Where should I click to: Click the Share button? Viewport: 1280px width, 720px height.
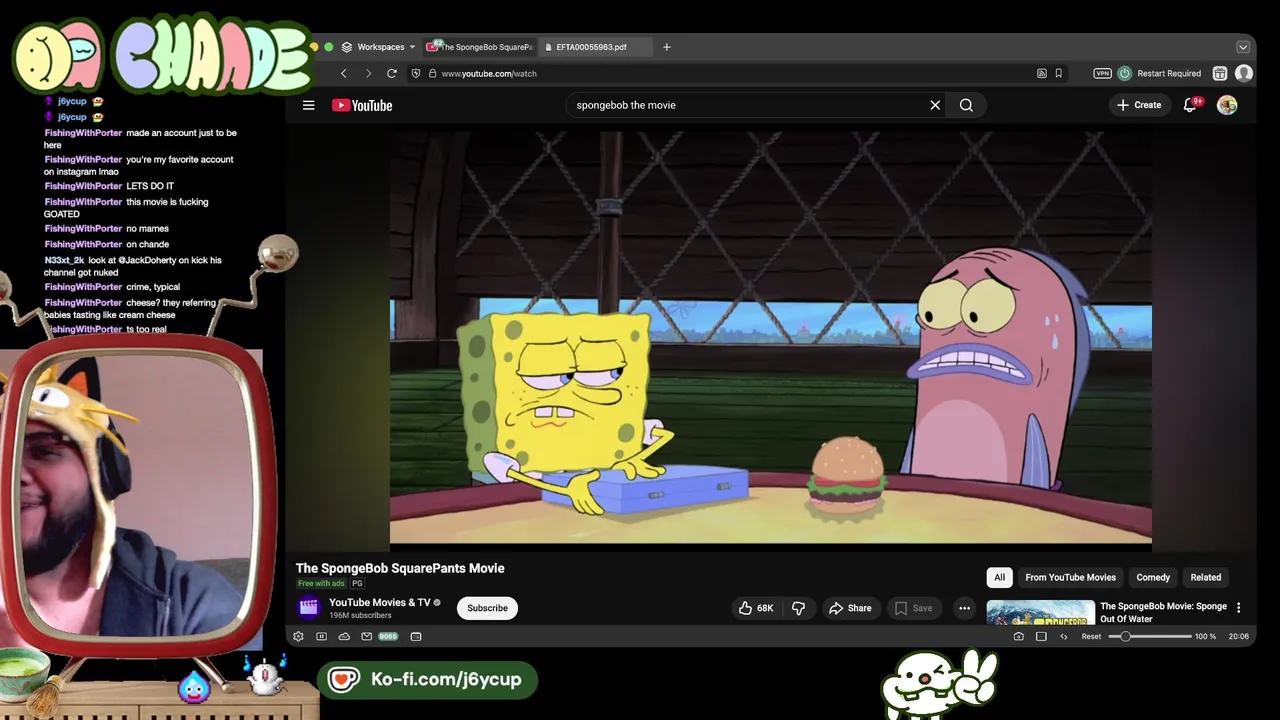[850, 608]
